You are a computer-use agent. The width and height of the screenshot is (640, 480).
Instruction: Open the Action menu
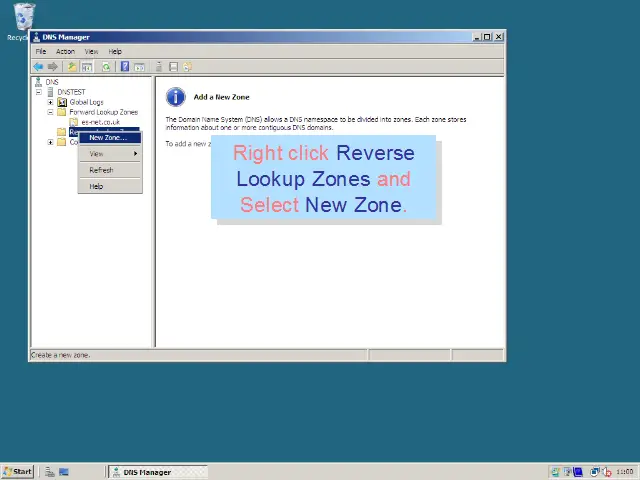[65, 51]
